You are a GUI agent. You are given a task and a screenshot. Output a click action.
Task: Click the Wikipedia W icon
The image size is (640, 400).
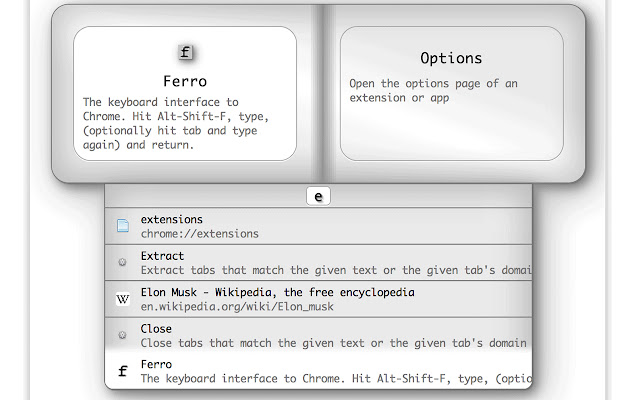[x=122, y=298]
